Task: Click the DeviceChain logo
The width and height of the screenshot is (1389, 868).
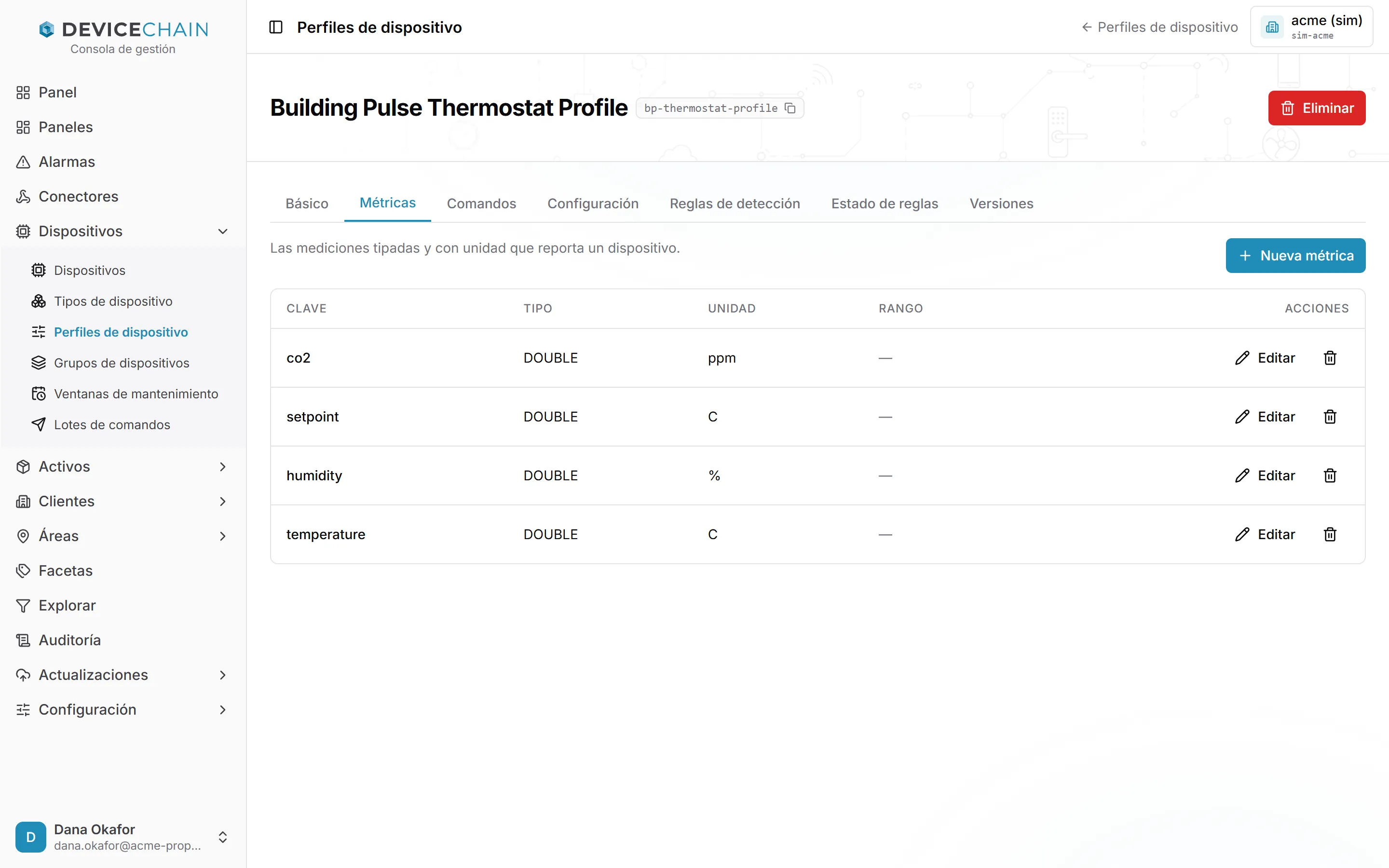Action: (x=123, y=29)
